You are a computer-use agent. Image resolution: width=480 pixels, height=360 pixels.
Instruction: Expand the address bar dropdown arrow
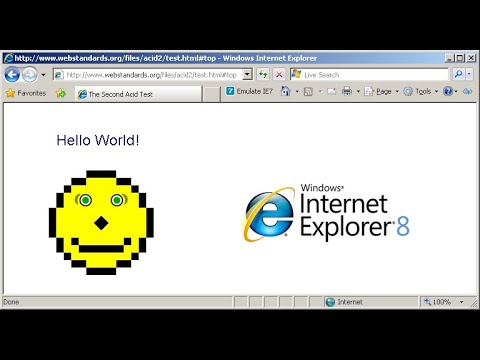(x=247, y=75)
